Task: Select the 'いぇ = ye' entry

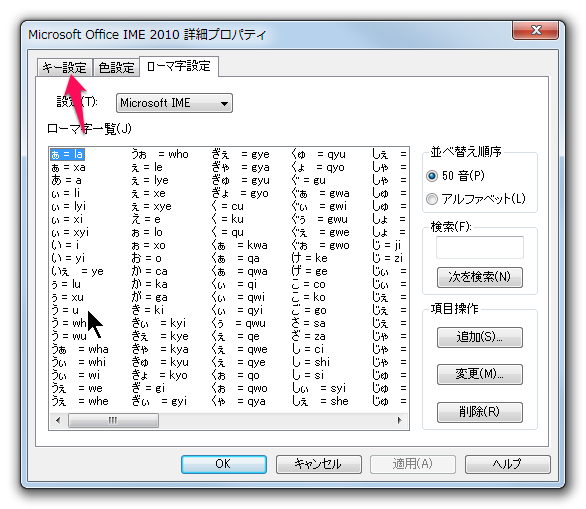Action: tap(77, 271)
